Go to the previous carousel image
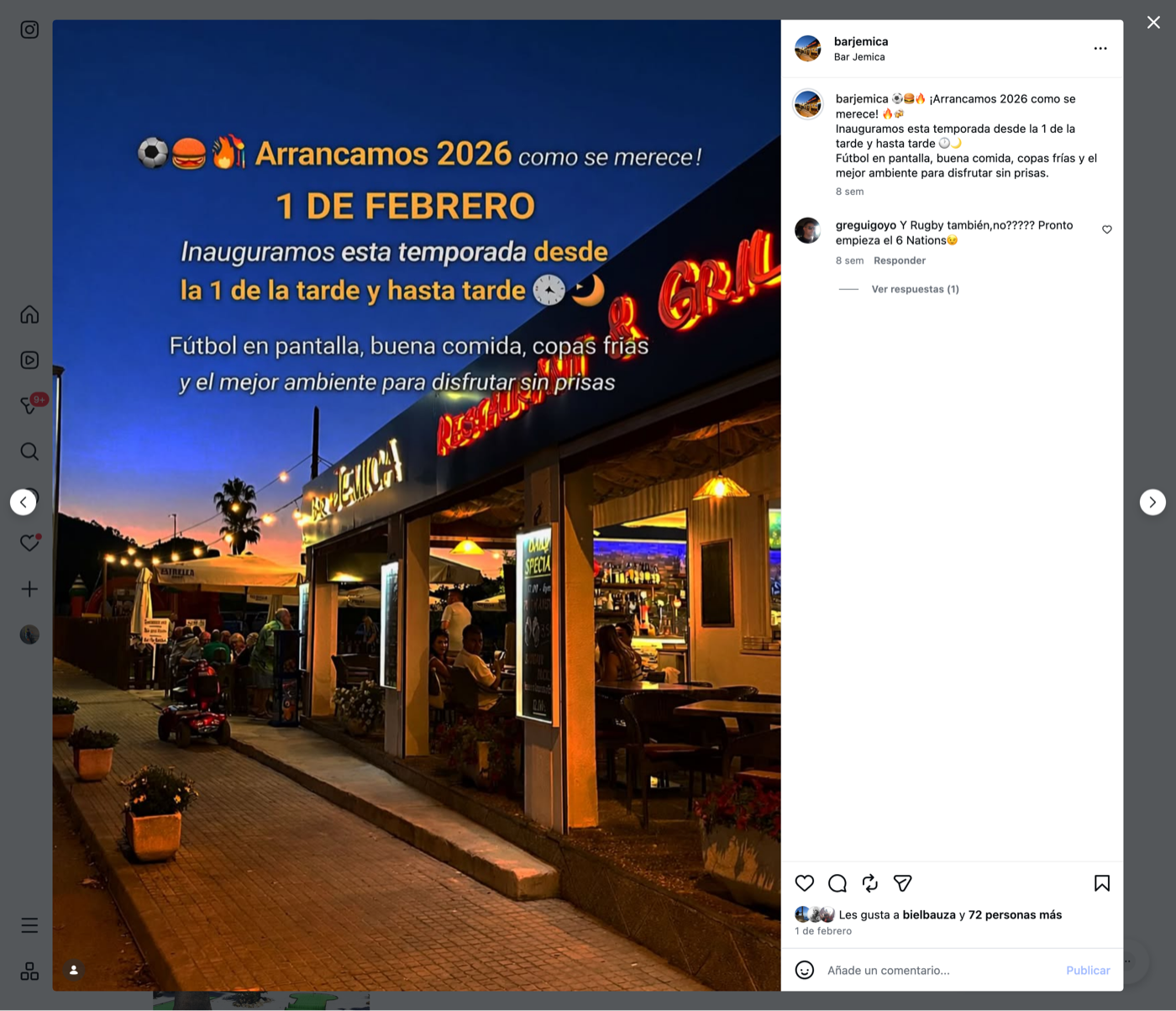Viewport: 1176px width, 1011px height. pos(24,502)
